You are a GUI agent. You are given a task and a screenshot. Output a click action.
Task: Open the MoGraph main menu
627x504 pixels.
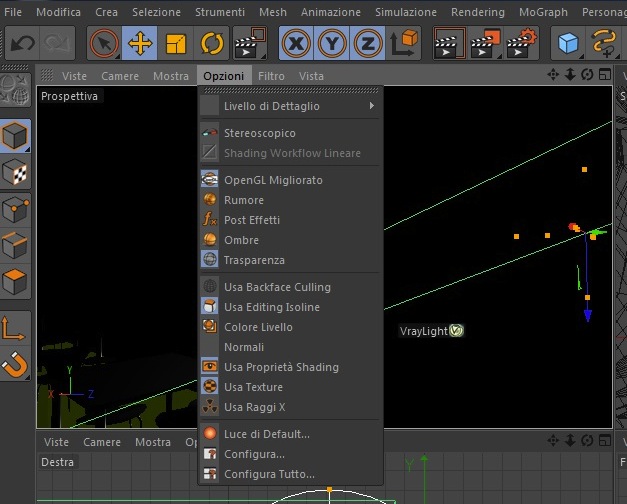[x=543, y=12]
